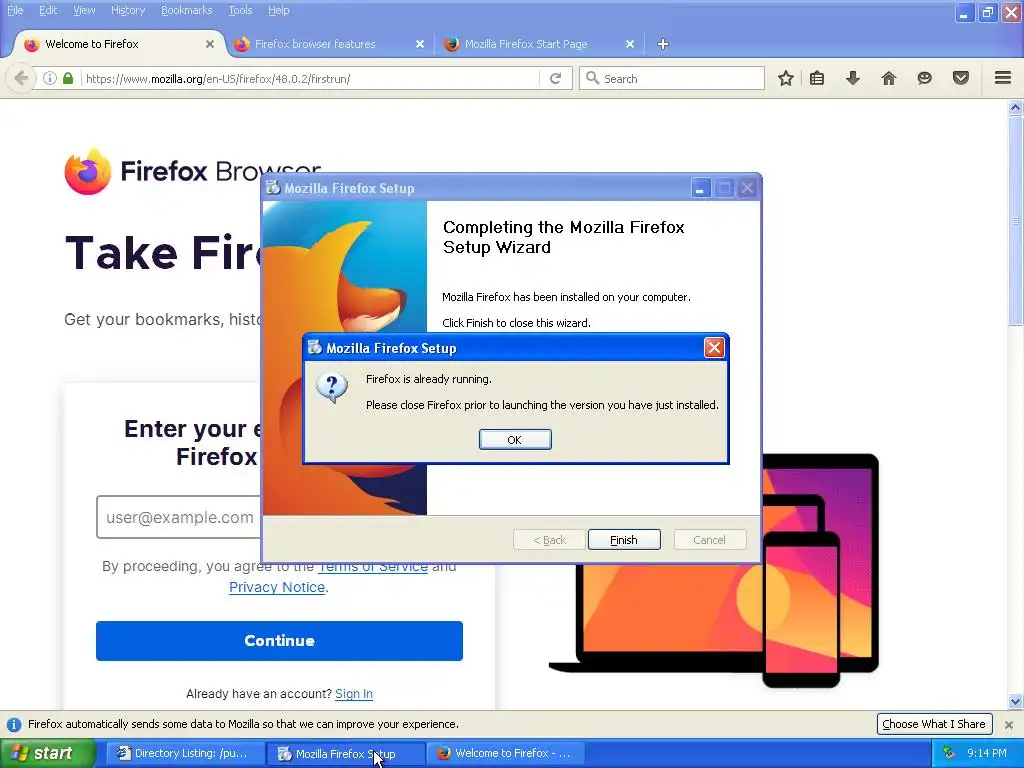Open the View menu
Screen dimensions: 1024x768
click(84, 10)
